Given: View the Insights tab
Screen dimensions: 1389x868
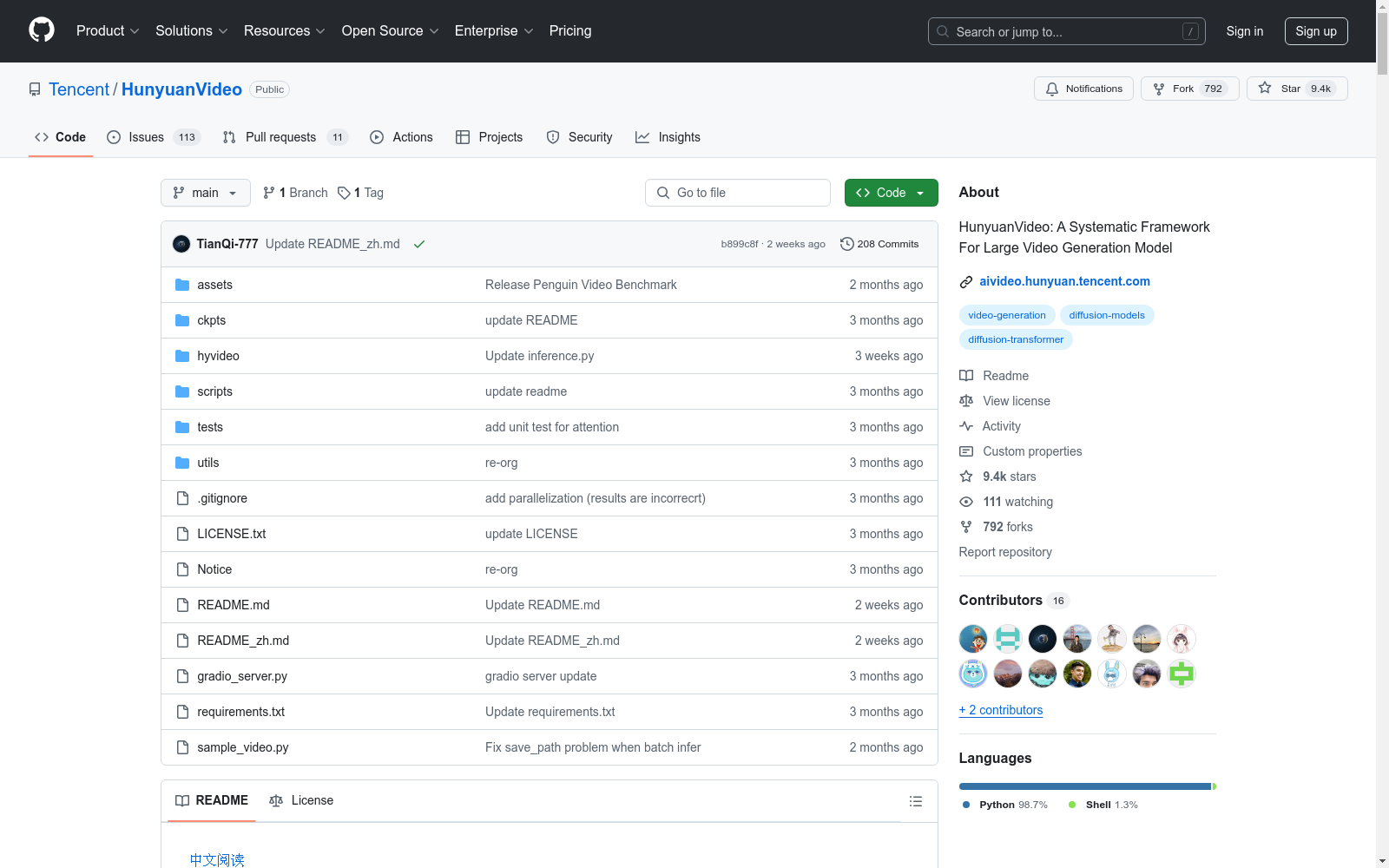Looking at the screenshot, I should point(668,137).
